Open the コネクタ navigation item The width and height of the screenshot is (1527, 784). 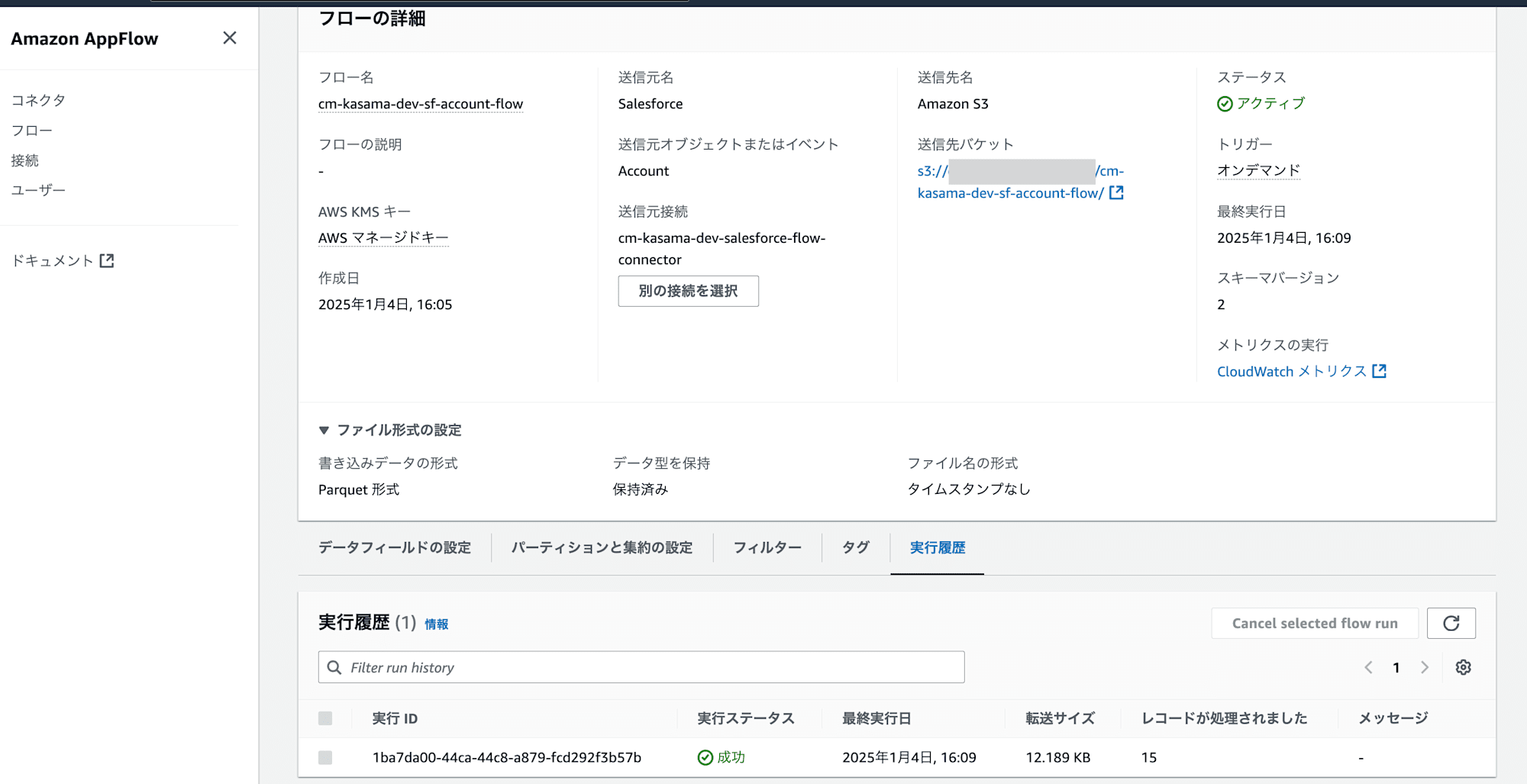pos(38,100)
